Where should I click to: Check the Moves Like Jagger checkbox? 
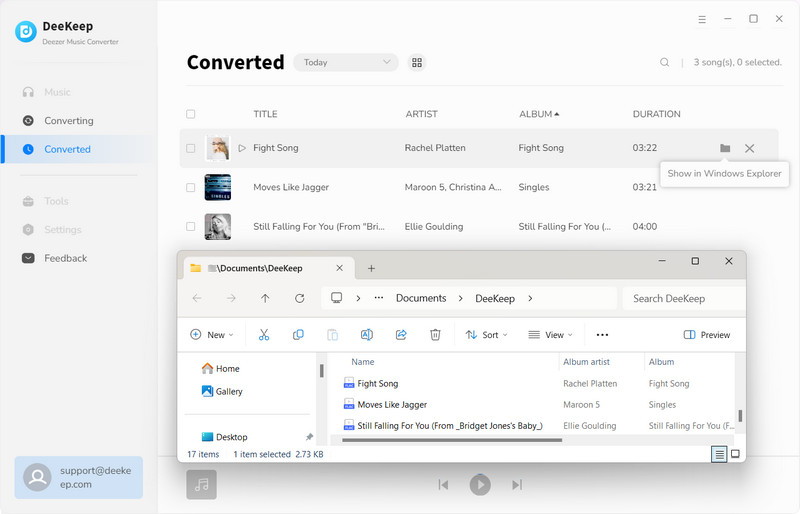click(190, 187)
